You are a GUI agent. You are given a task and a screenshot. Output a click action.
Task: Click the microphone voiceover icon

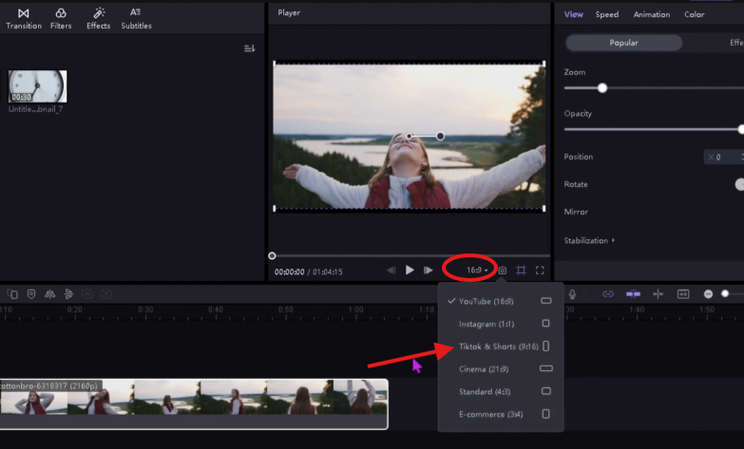pyautogui.click(x=572, y=294)
